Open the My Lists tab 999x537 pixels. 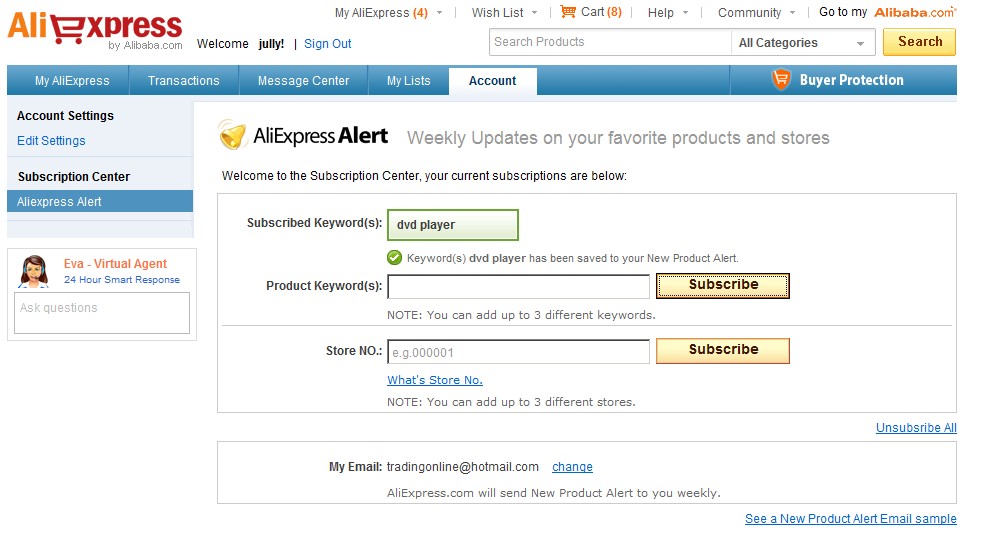point(408,81)
